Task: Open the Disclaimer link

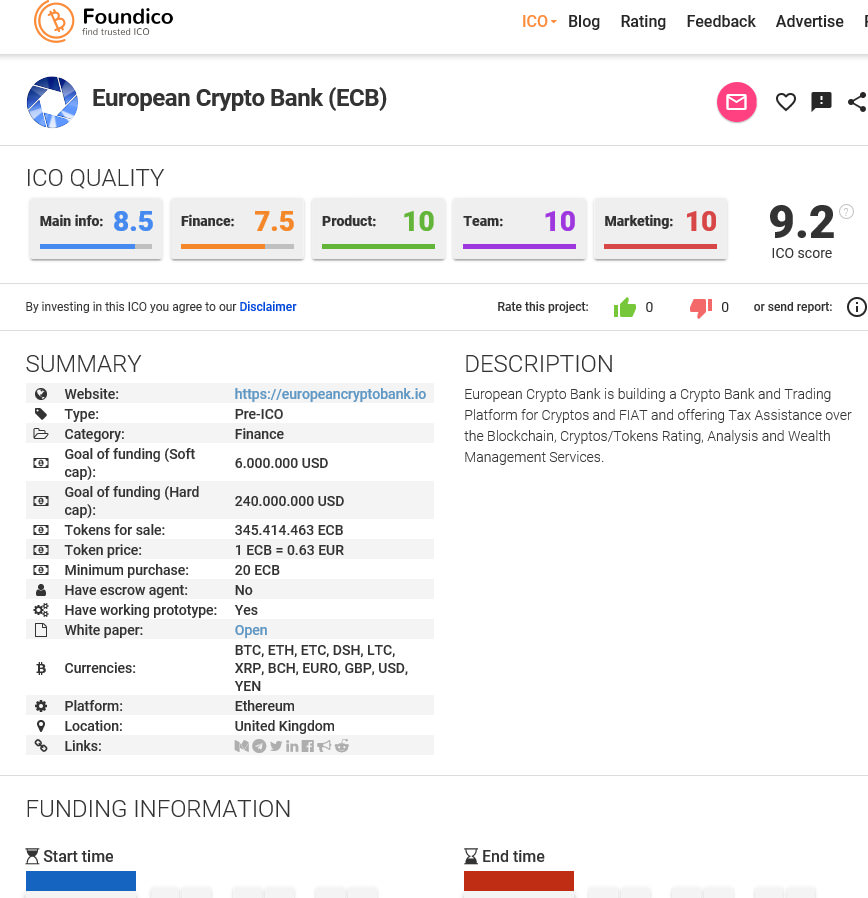Action: point(267,306)
